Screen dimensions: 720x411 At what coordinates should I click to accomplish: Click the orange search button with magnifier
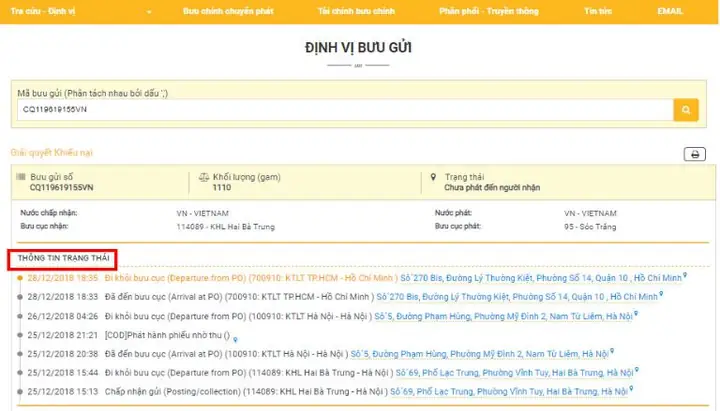(x=686, y=110)
